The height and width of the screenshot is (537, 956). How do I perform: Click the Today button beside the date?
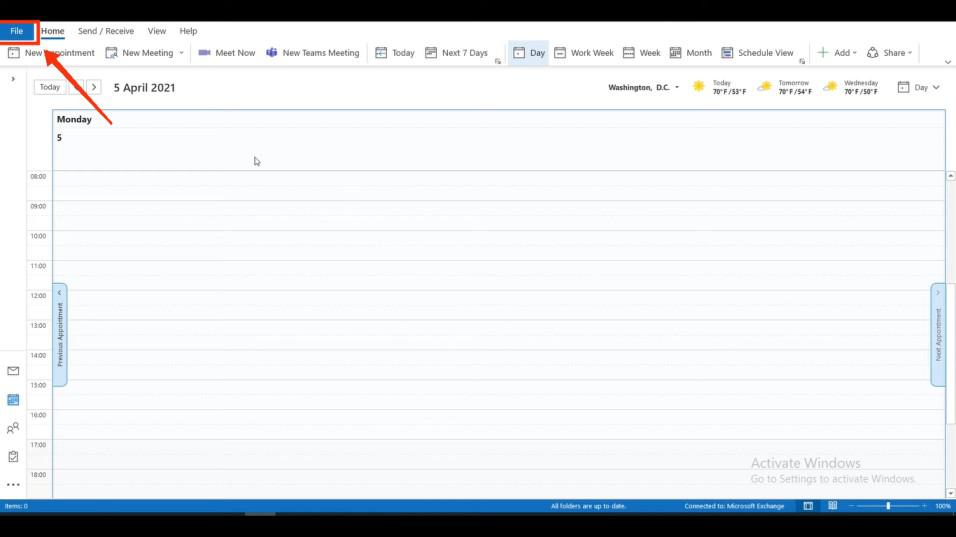tap(50, 87)
